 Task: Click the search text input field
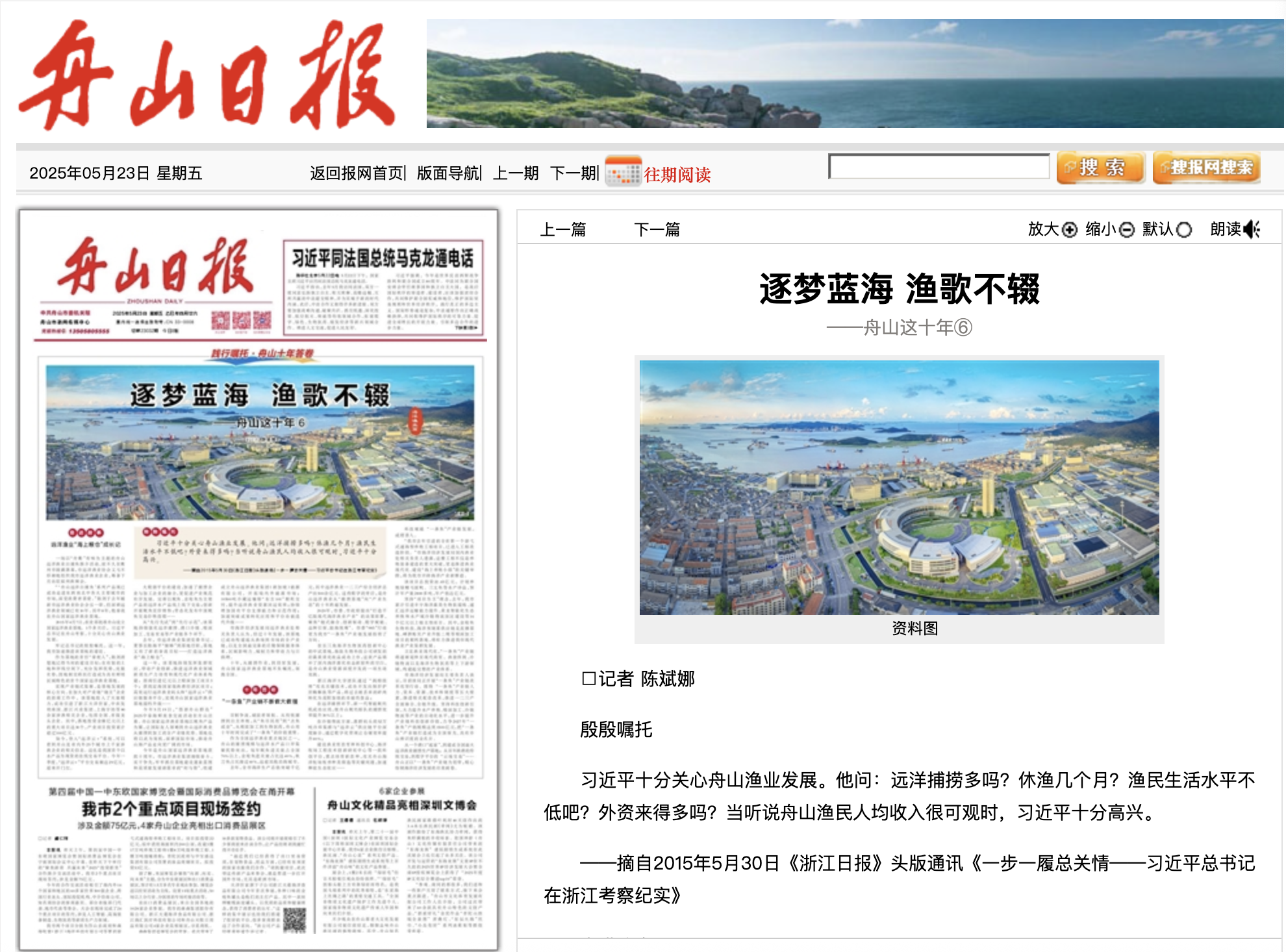[939, 166]
